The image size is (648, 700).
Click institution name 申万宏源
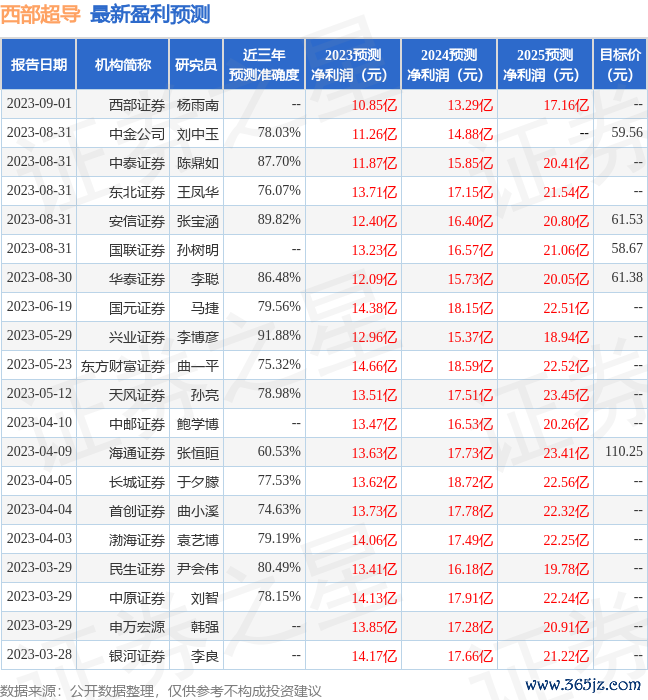pyautogui.click(x=137, y=628)
